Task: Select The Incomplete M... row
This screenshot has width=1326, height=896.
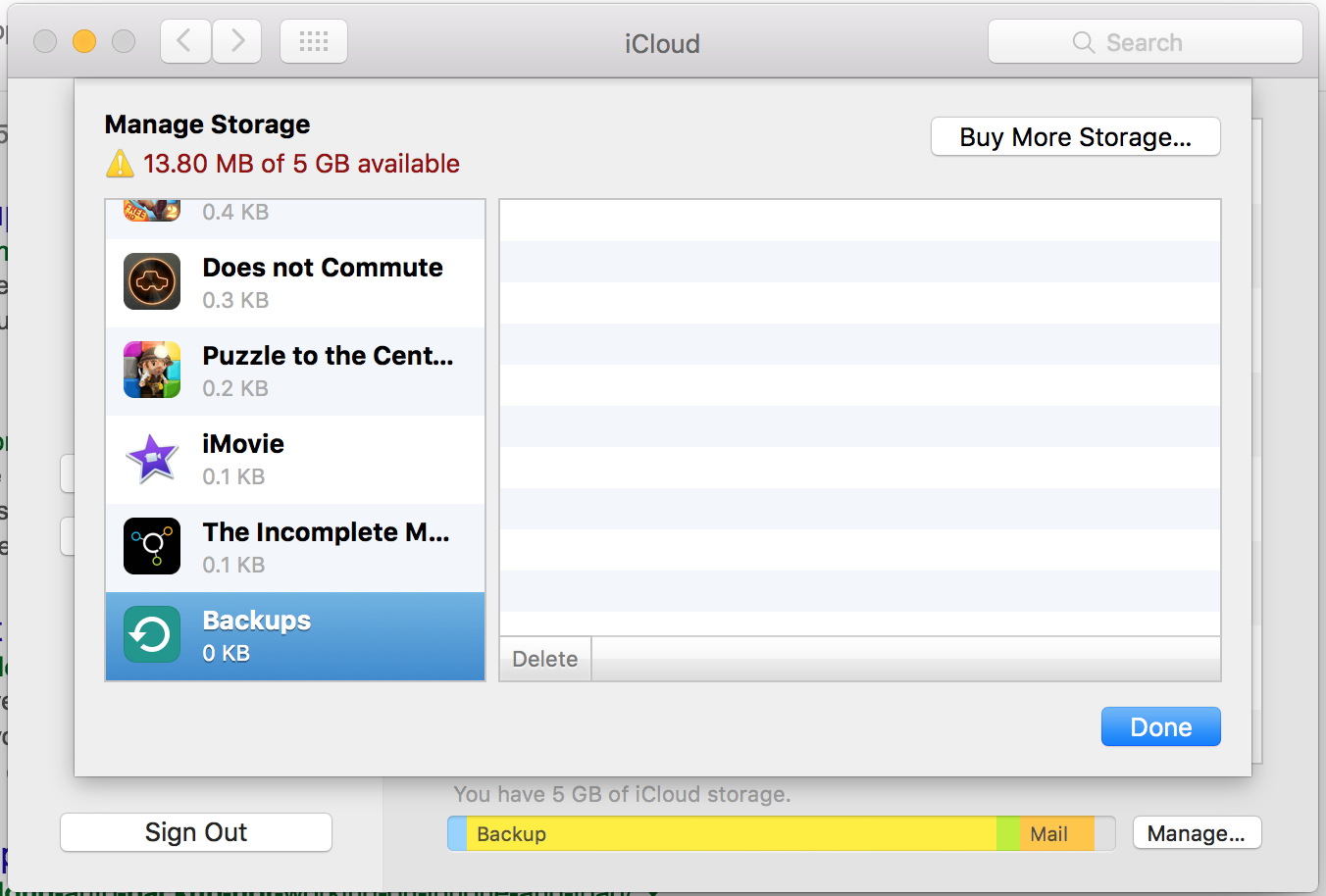Action: click(x=295, y=548)
